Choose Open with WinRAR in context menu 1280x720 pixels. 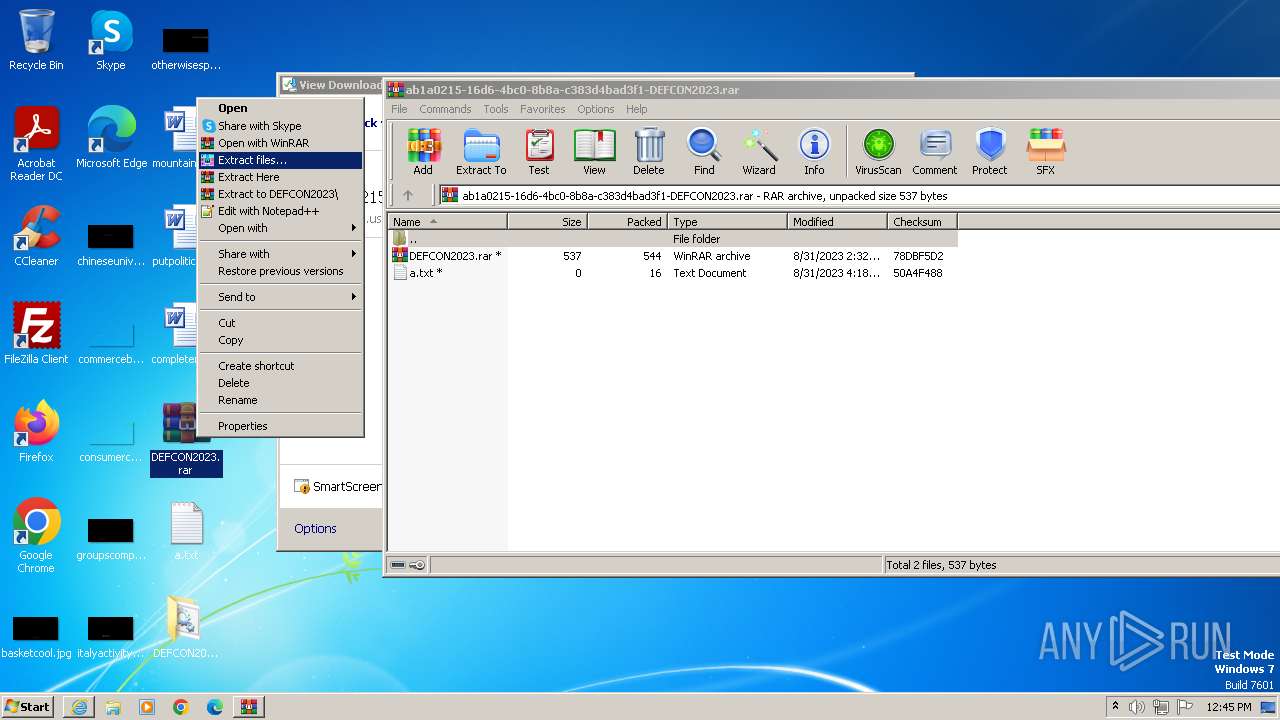click(x=280, y=143)
